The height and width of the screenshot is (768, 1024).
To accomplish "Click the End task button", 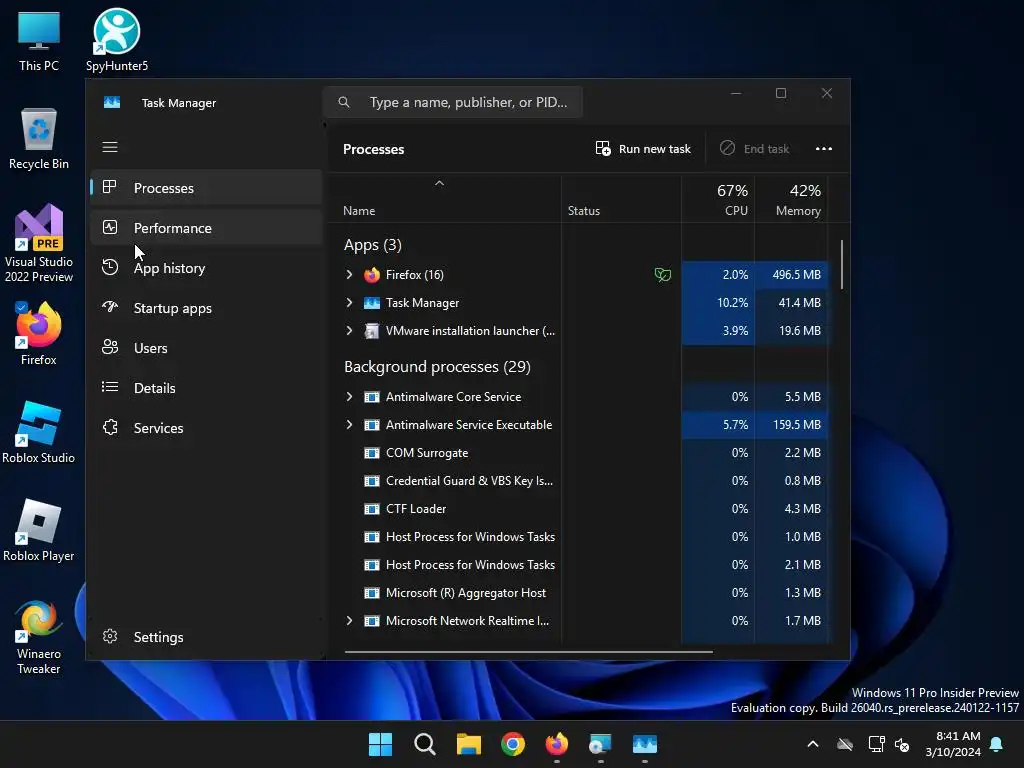I will [x=754, y=149].
